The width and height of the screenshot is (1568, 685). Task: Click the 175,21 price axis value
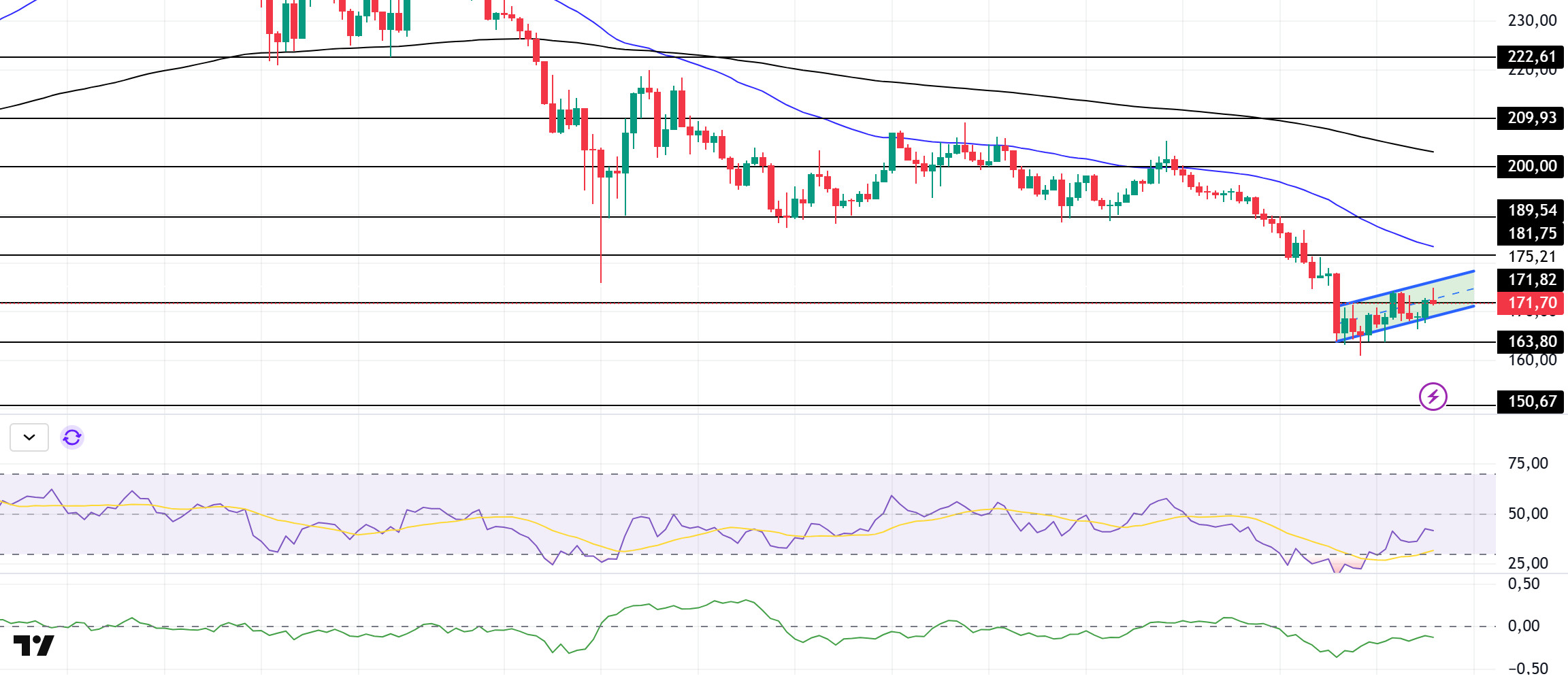pyautogui.click(x=1532, y=256)
